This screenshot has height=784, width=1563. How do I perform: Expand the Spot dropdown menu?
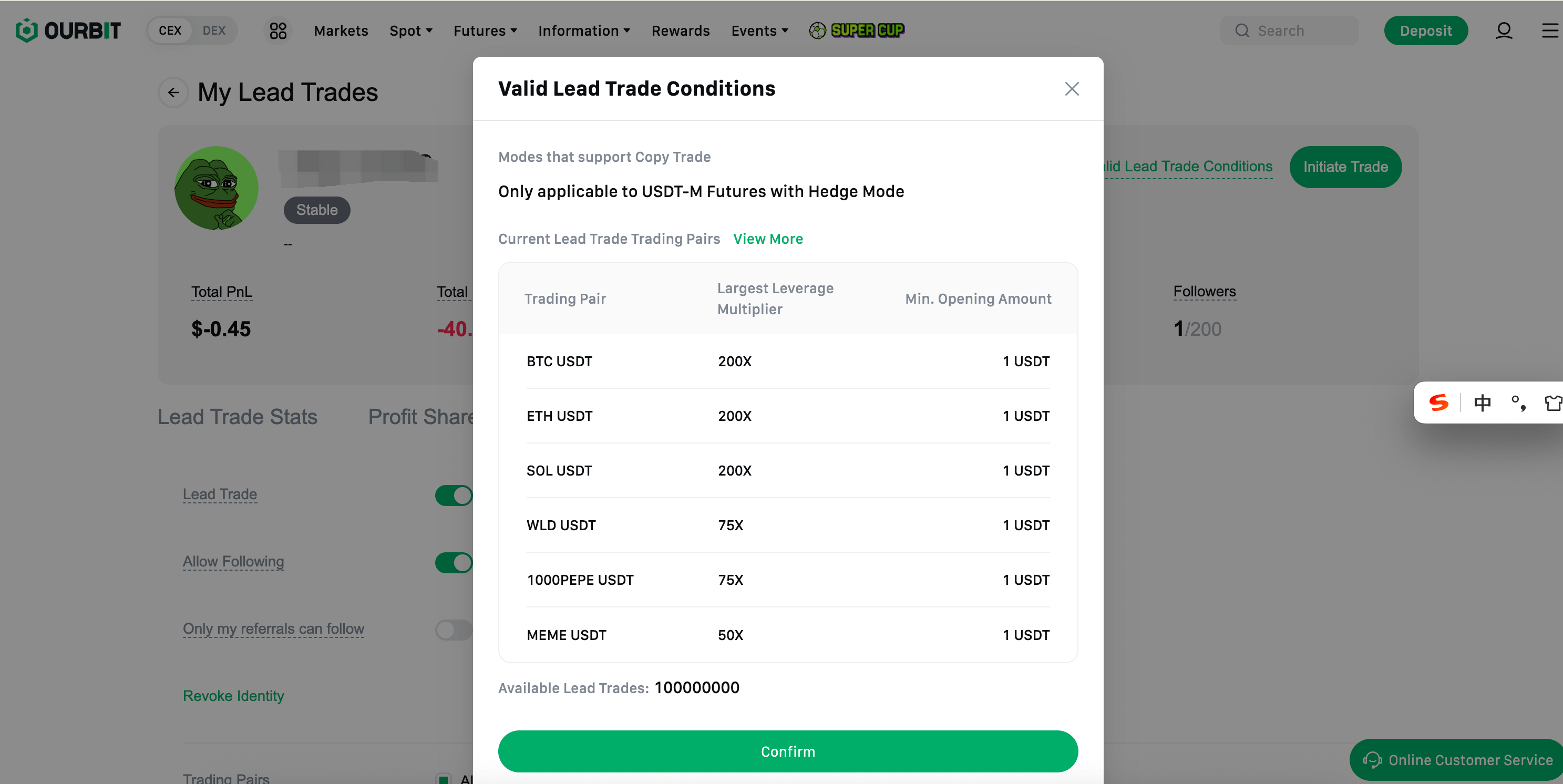tap(411, 30)
